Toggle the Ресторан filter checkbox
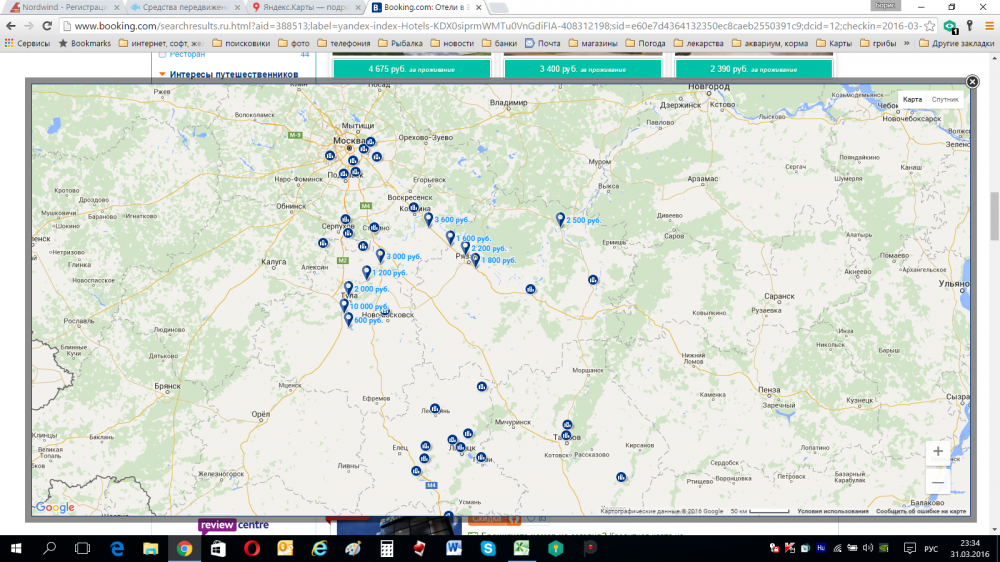Image resolution: width=1000 pixels, height=562 pixels. 162,54
